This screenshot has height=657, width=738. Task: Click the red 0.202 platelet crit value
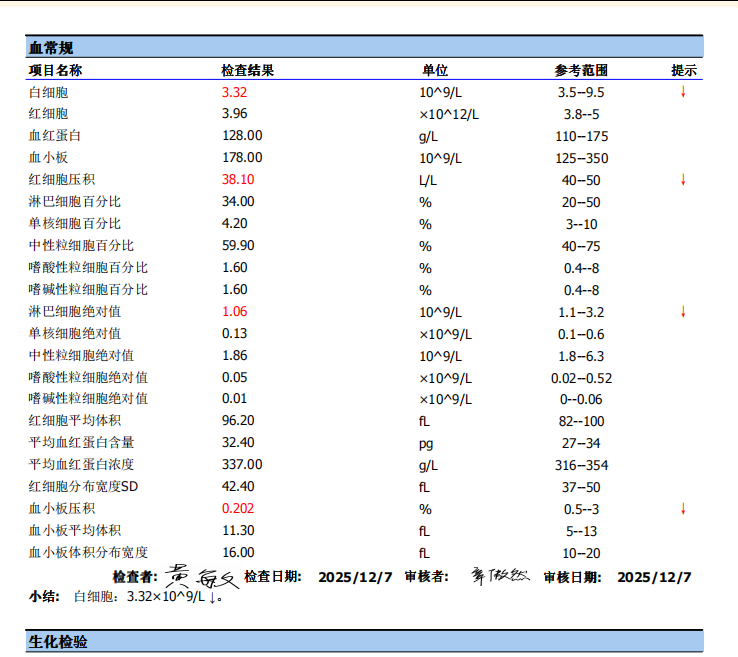coord(238,509)
